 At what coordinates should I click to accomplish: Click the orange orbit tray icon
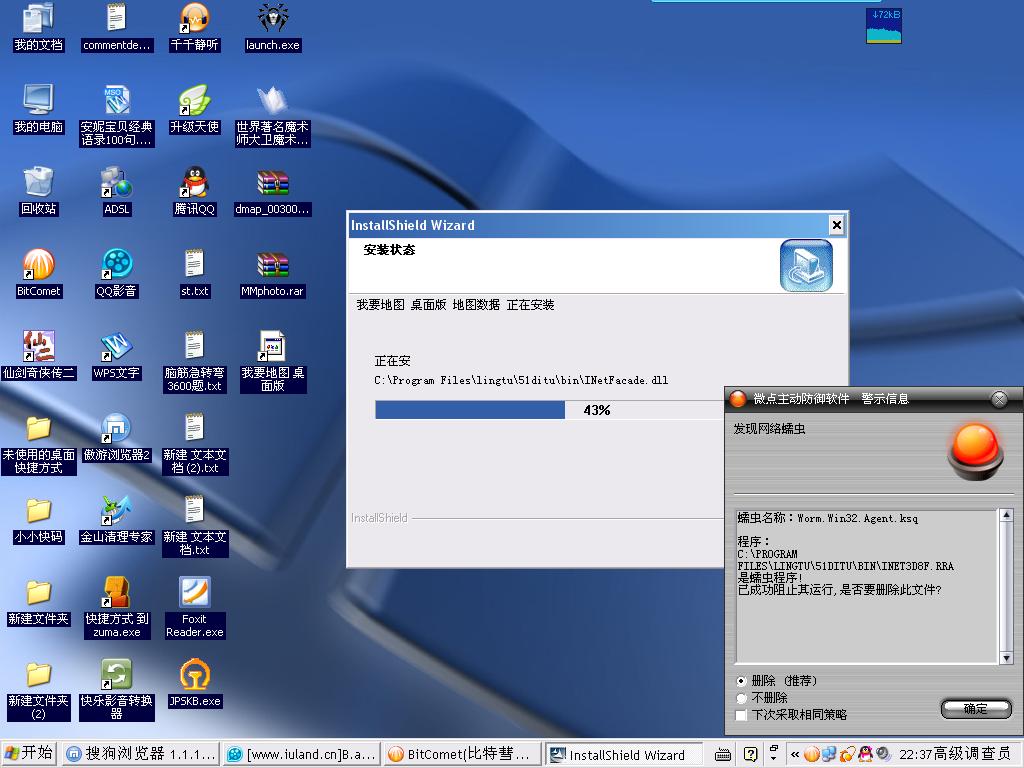(848, 754)
